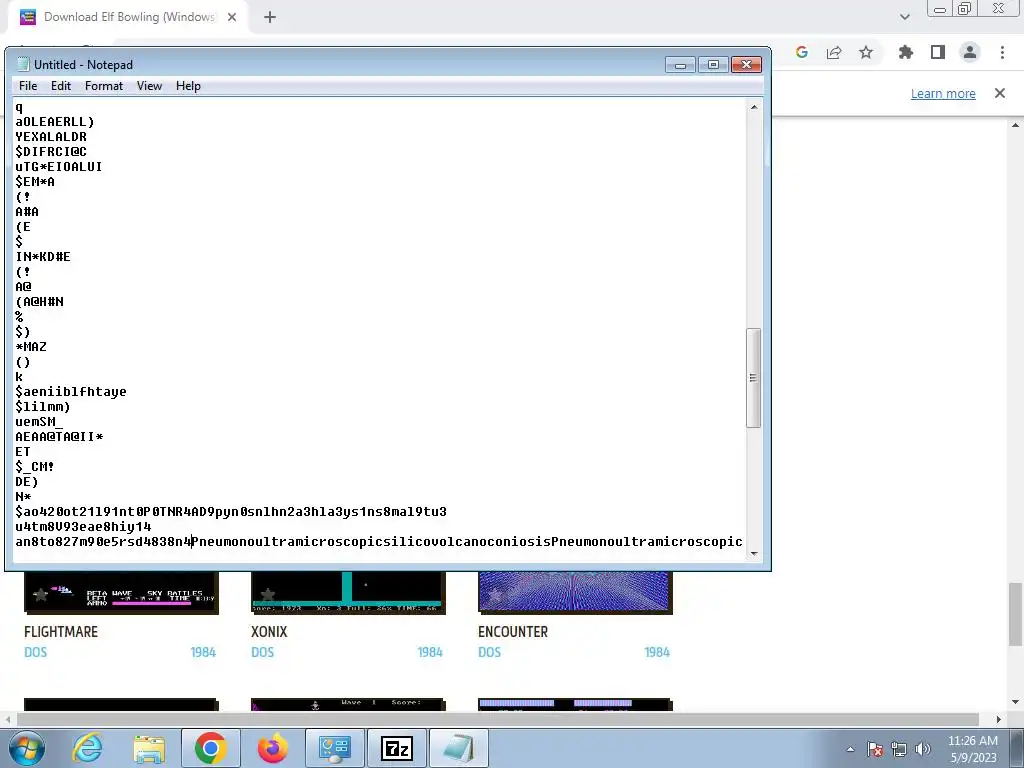The height and width of the screenshot is (768, 1024).
Task: Click the FLIGHTMARE game title link
Action: click(61, 632)
